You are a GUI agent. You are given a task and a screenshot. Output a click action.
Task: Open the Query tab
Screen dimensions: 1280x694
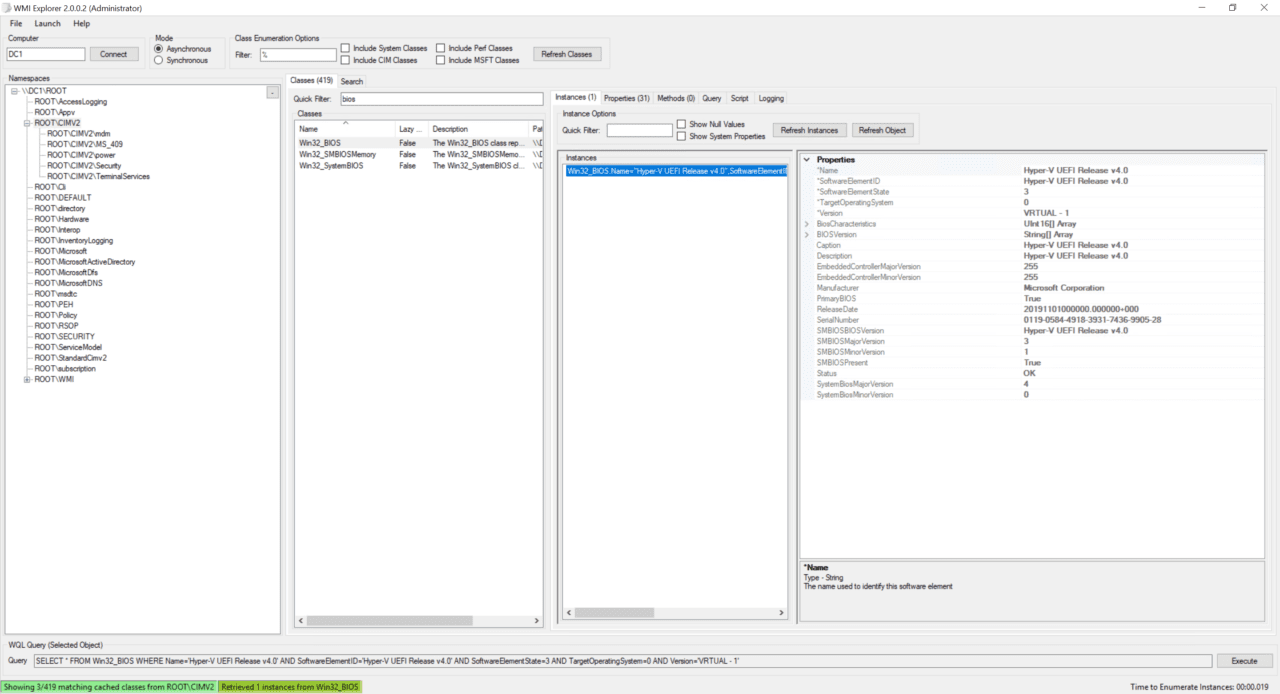[712, 98]
